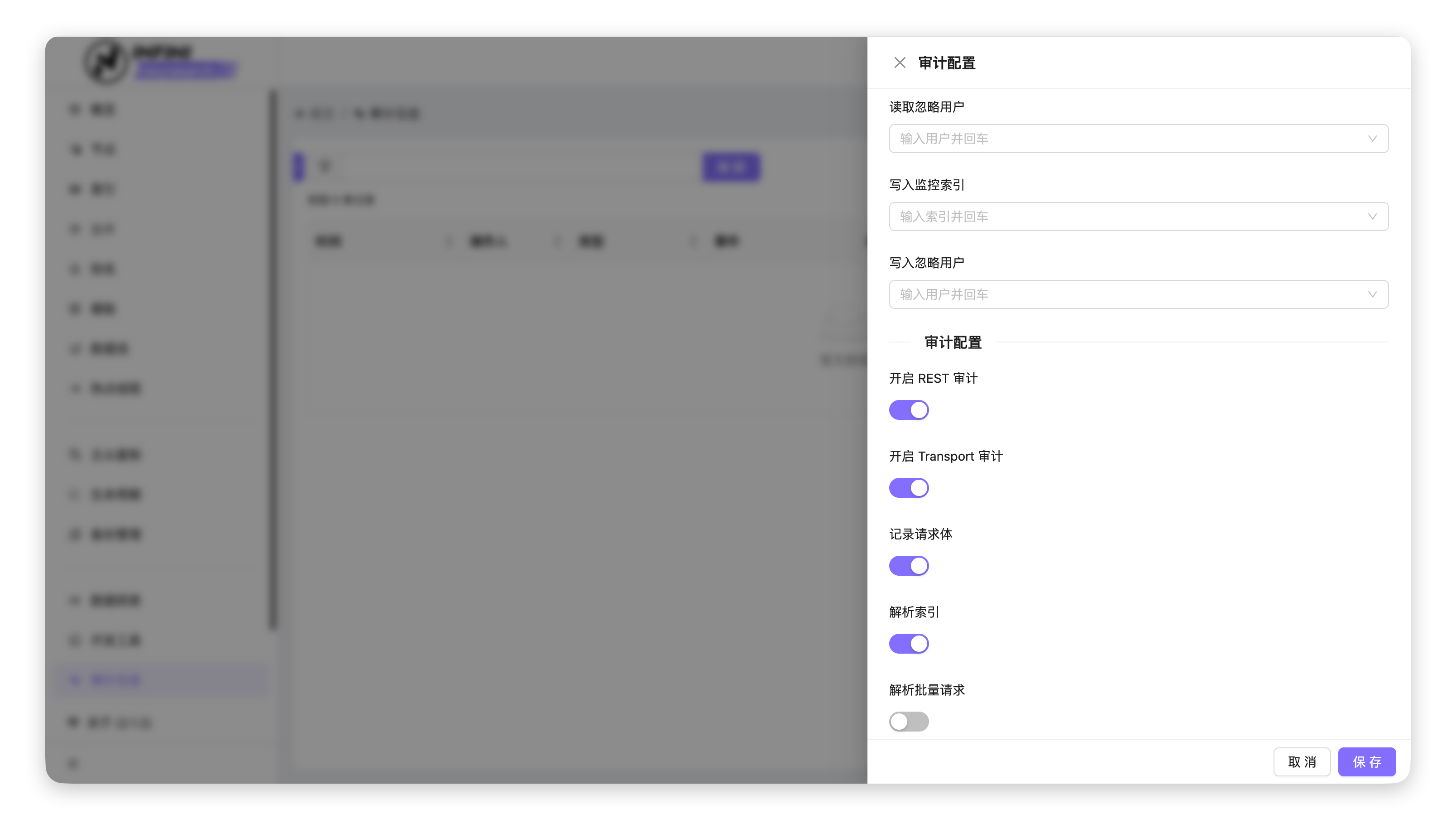Turn off 开启 Transport 审计 toggle

point(909,488)
